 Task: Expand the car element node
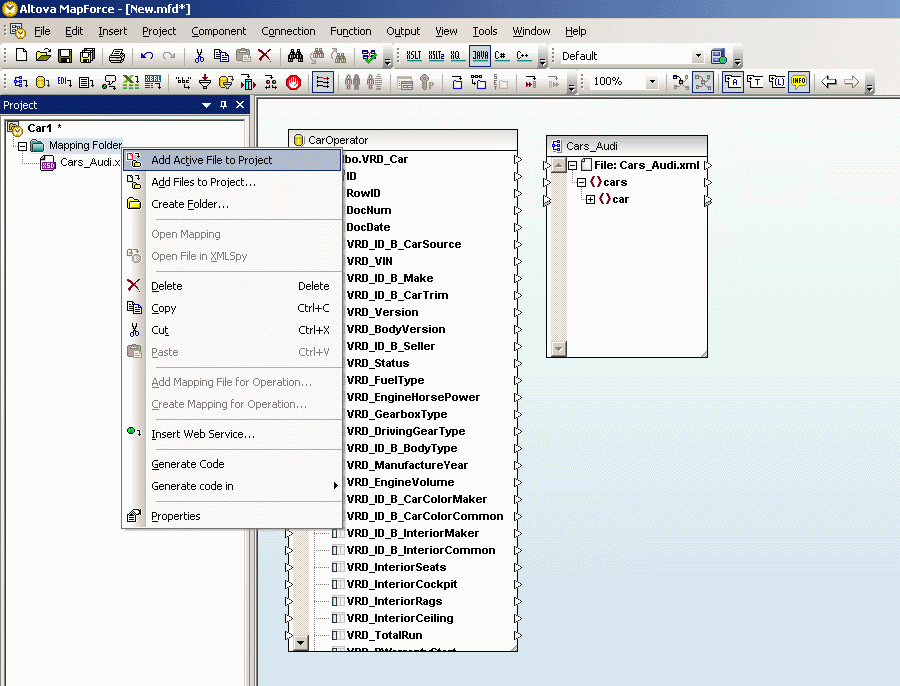click(589, 200)
